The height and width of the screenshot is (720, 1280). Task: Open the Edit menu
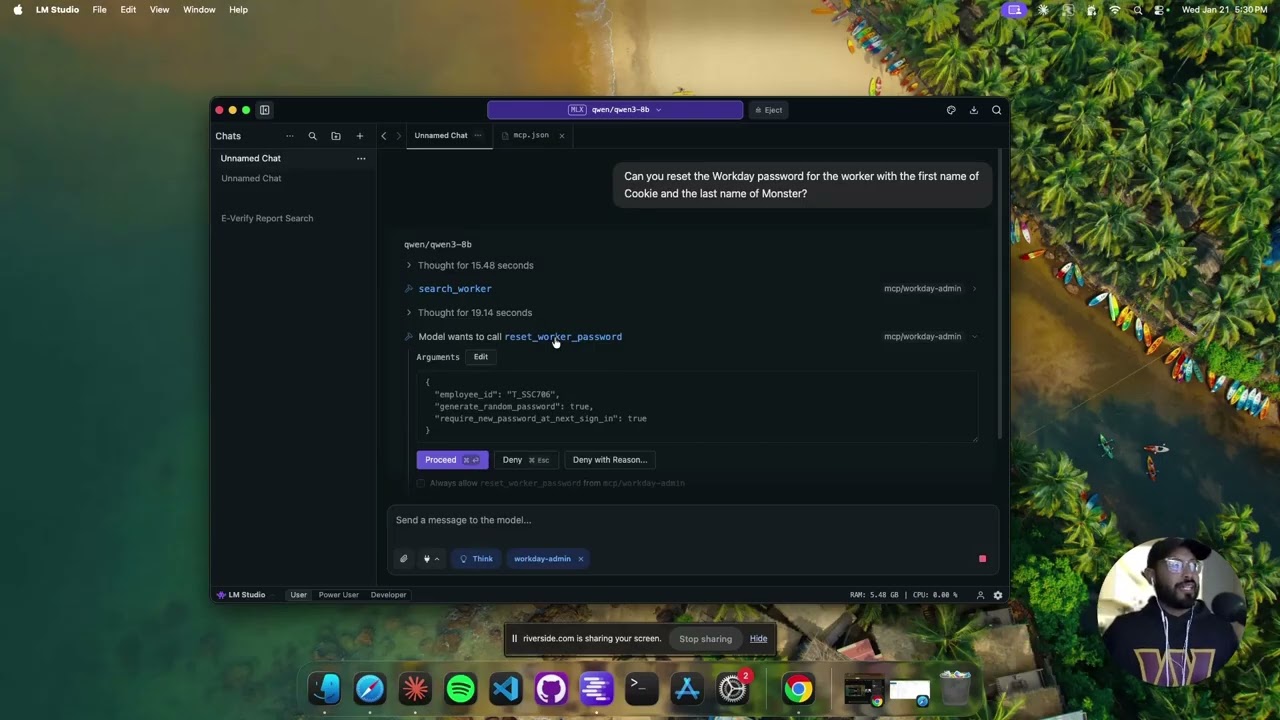[x=128, y=10]
